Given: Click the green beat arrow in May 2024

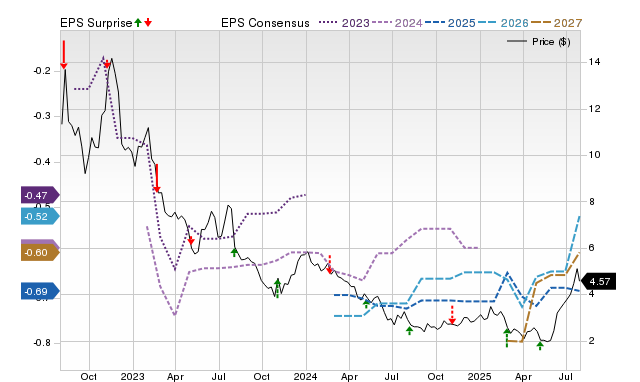Looking at the screenshot, I should pos(367,303).
